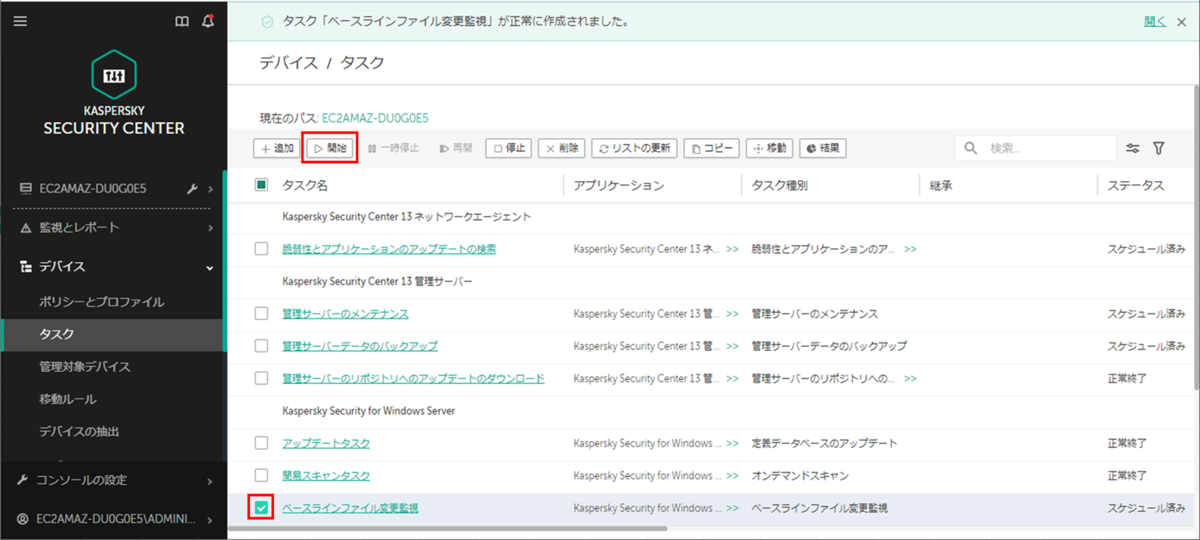Sort by the ステータス column header
This screenshot has width=1200, height=540.
click(x=1136, y=186)
